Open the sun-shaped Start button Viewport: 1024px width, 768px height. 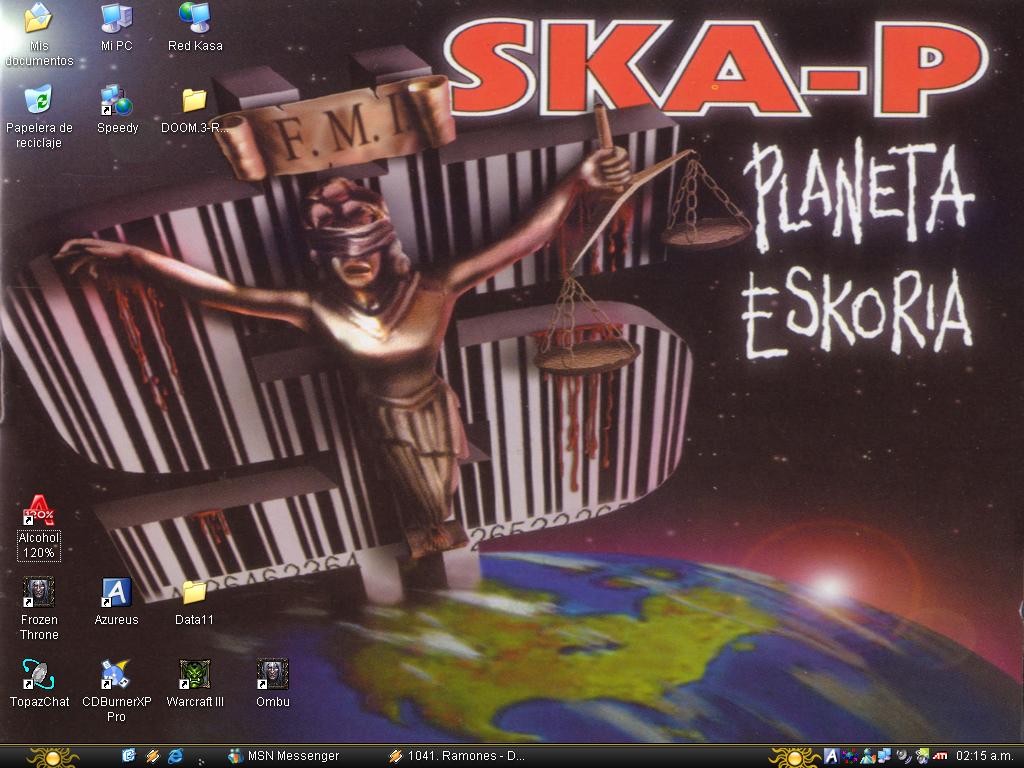(x=54, y=758)
